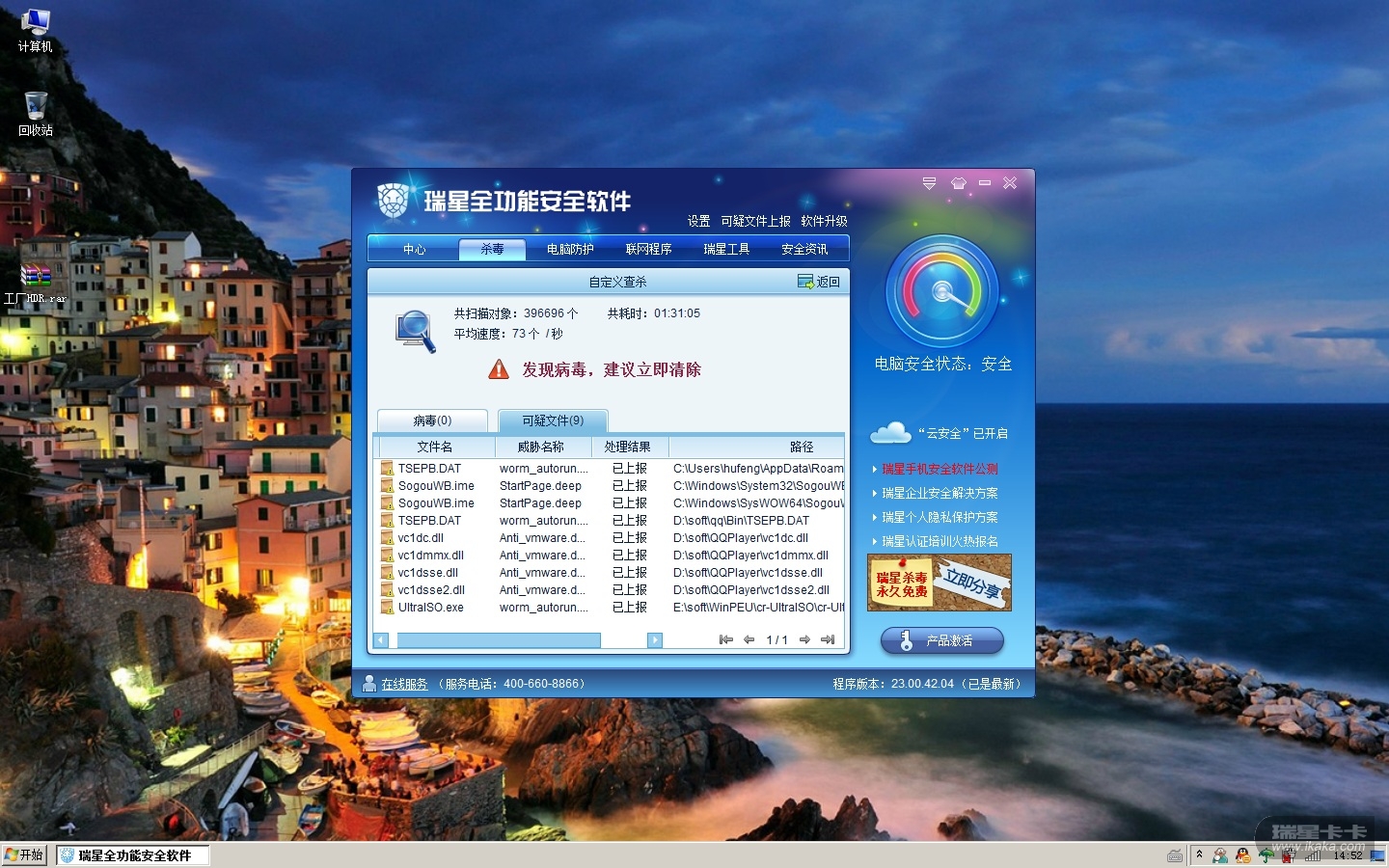1389x868 pixels.
Task: Open 瑞星企业安全解决方案 link
Action: [940, 493]
